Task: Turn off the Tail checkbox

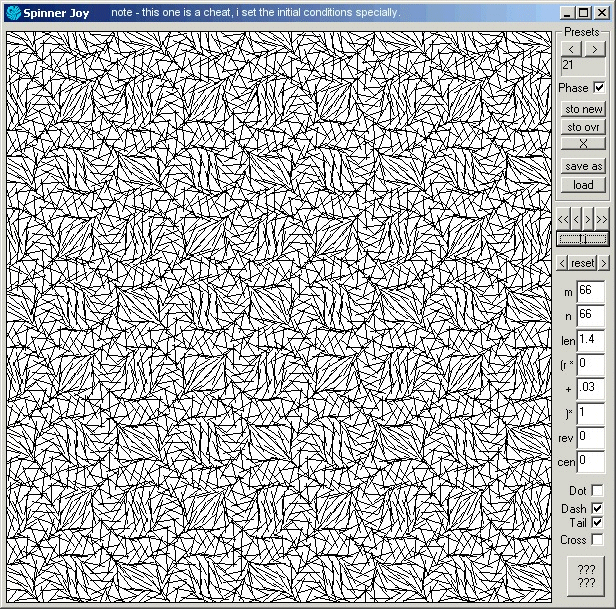Action: [597, 523]
